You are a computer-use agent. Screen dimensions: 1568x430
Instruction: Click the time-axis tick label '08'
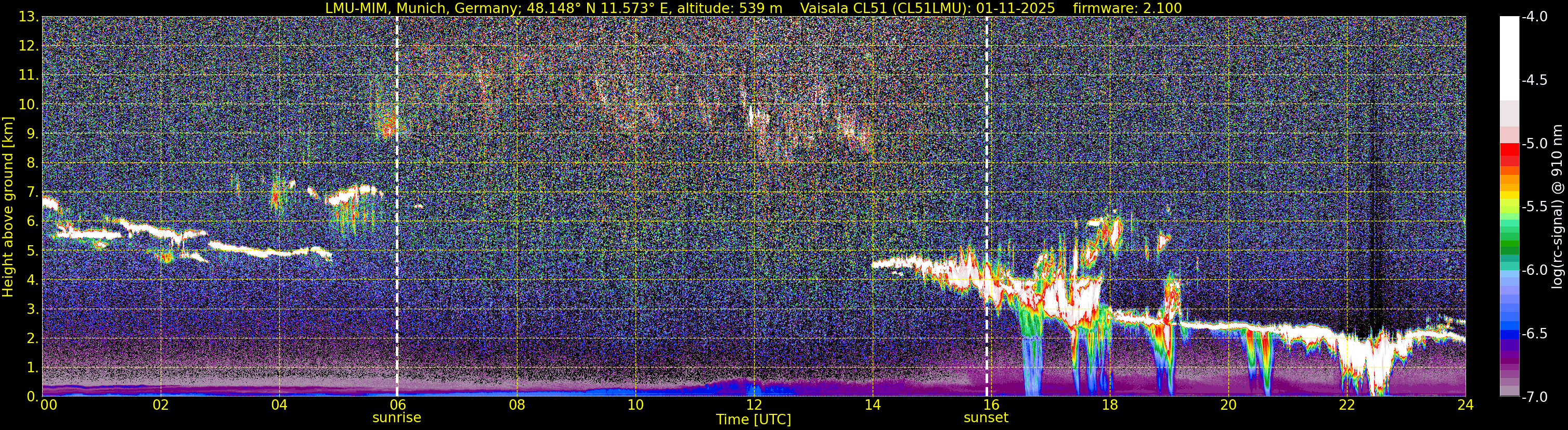click(x=517, y=404)
